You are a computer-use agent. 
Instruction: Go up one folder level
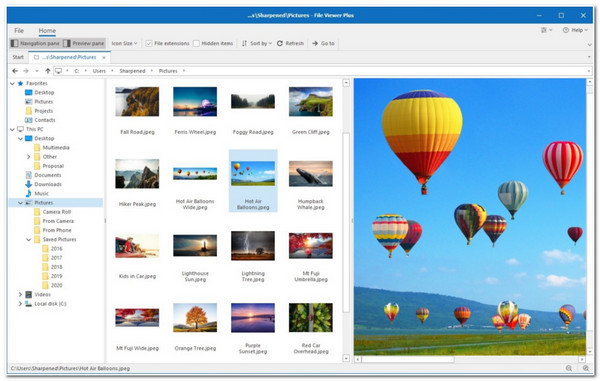(x=47, y=71)
